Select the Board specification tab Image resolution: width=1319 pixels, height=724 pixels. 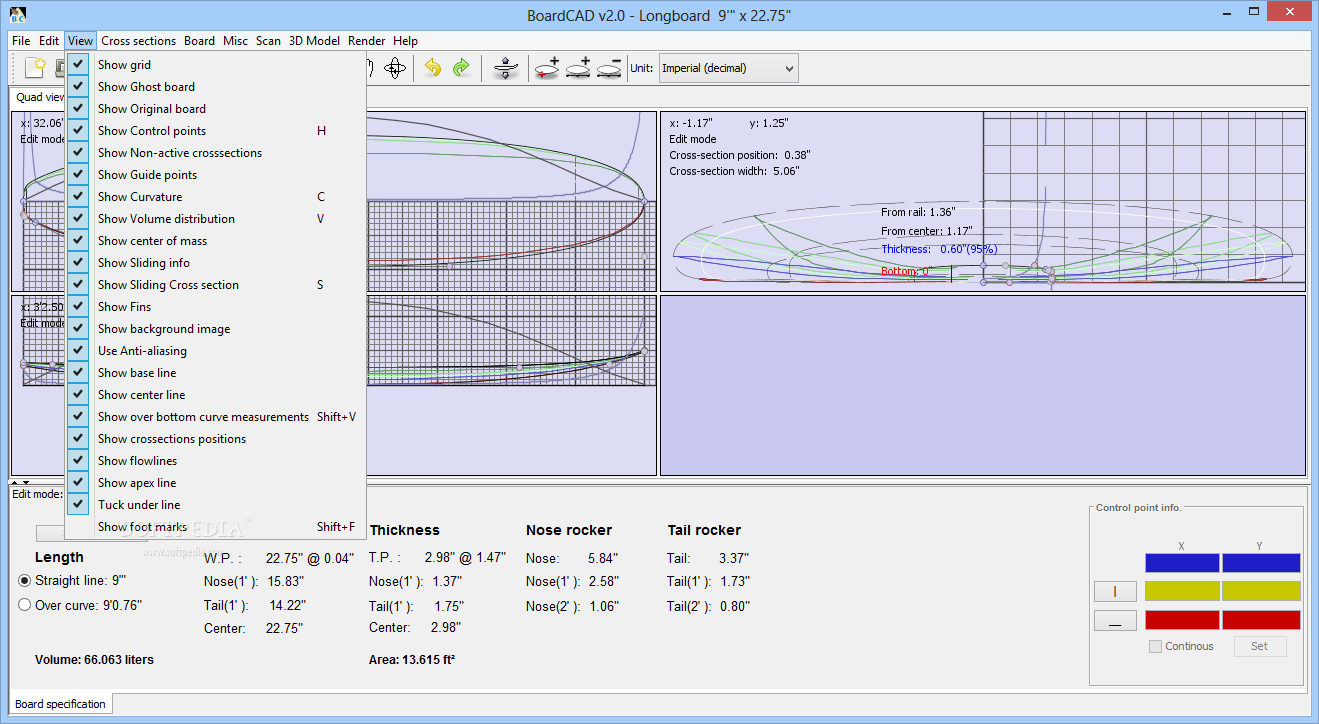click(x=60, y=704)
